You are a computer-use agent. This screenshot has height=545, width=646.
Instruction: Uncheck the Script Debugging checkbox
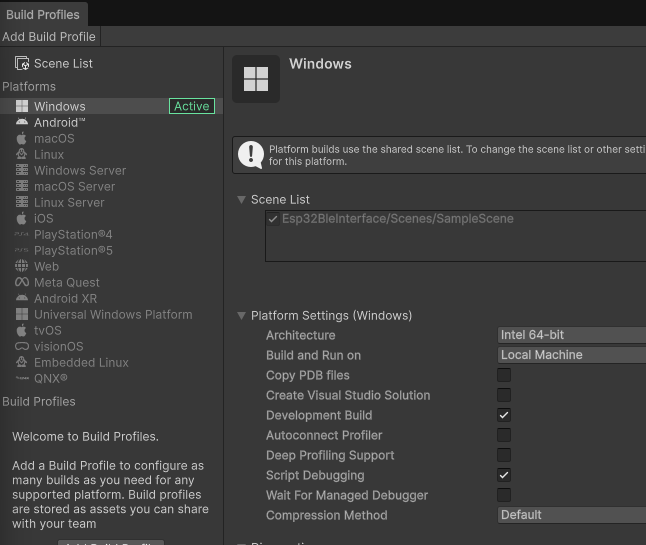point(504,475)
